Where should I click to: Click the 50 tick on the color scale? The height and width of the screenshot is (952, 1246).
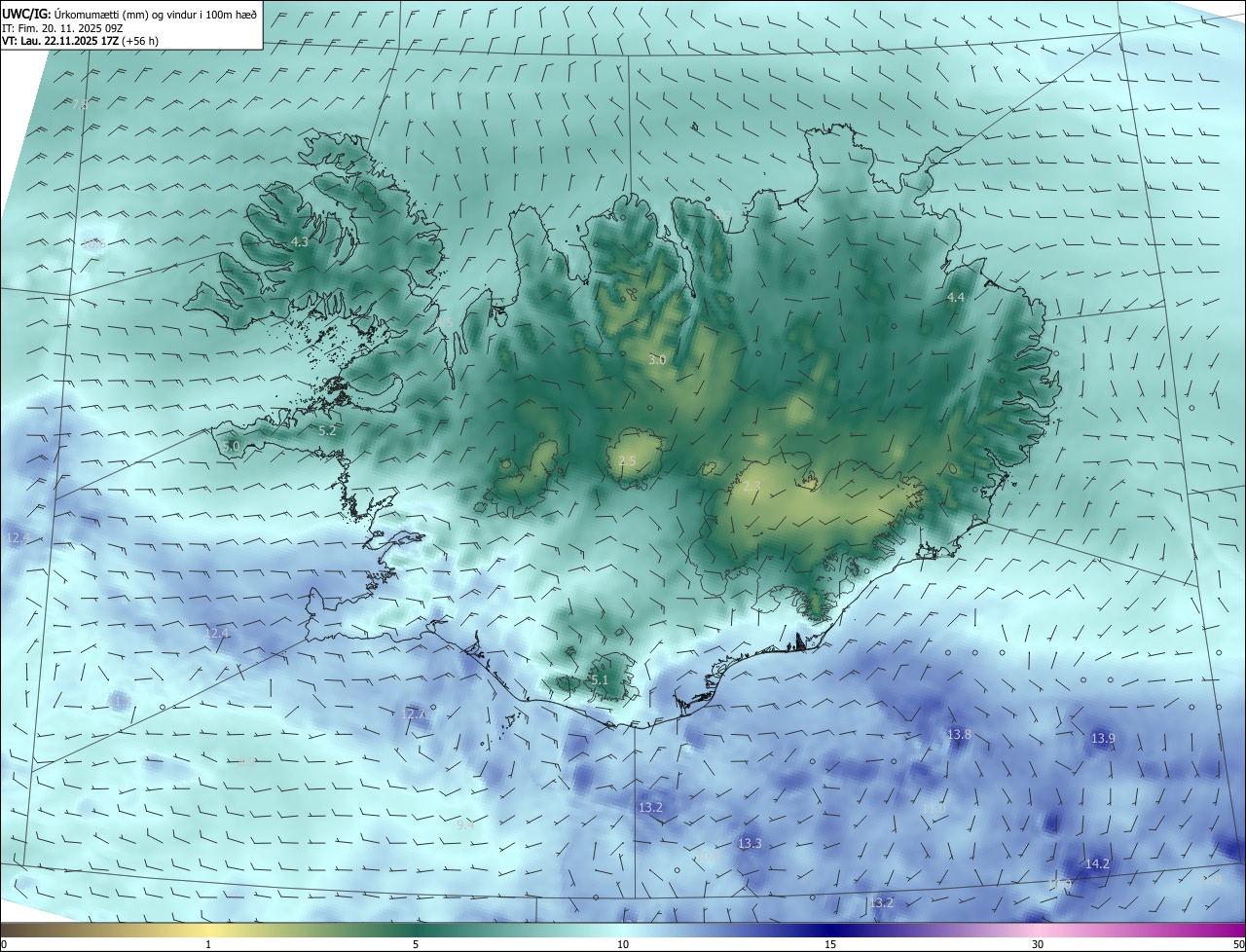[x=1237, y=944]
